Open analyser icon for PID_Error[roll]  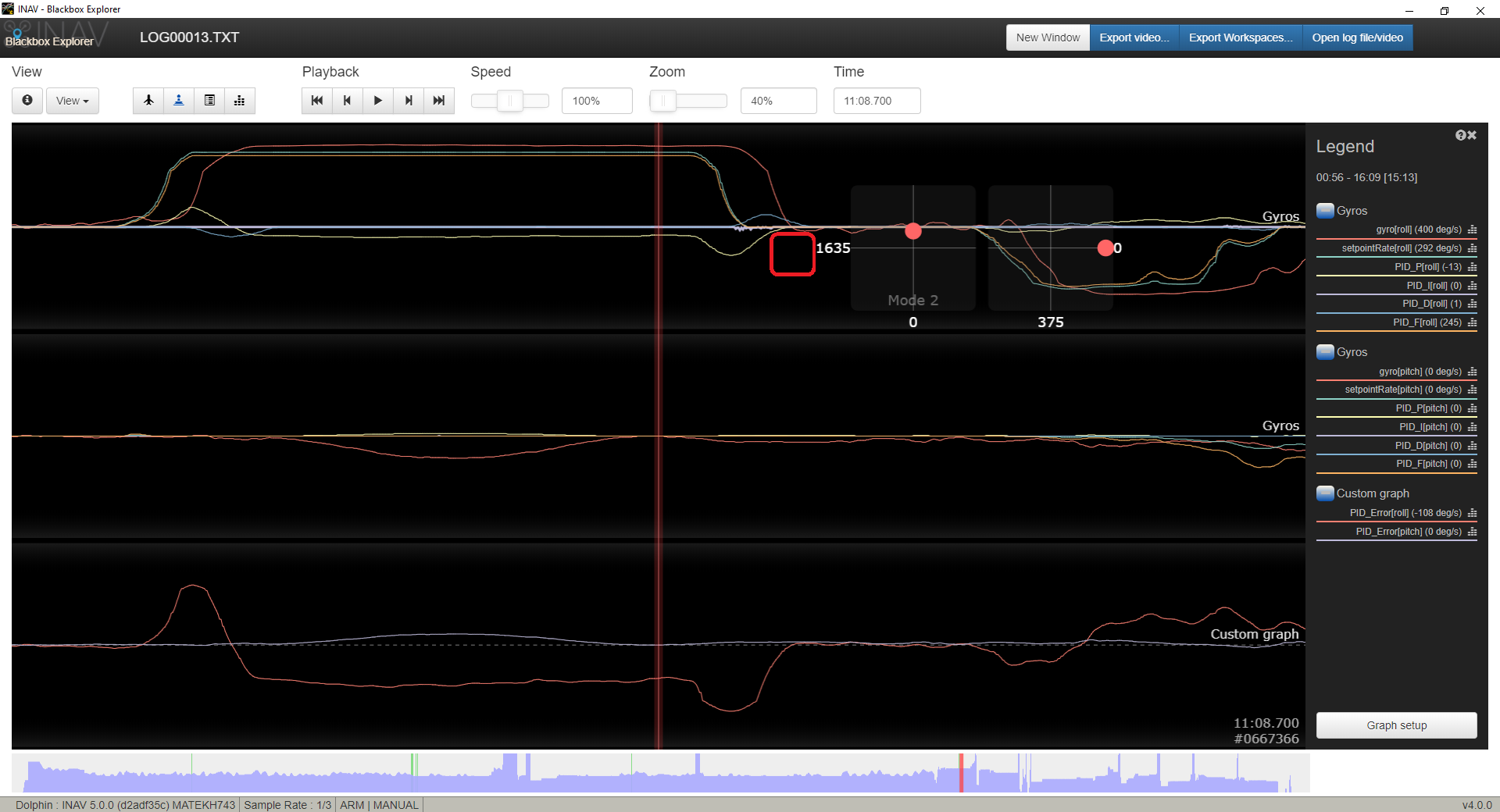pyautogui.click(x=1473, y=513)
